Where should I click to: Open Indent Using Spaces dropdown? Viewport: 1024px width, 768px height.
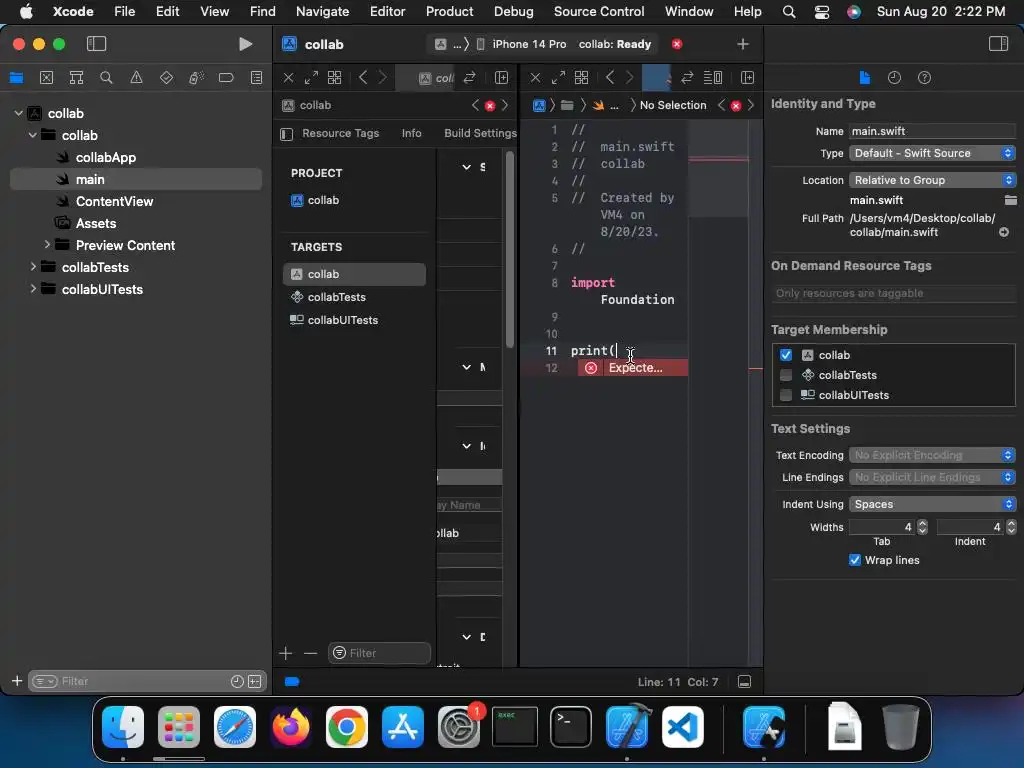pos(932,504)
